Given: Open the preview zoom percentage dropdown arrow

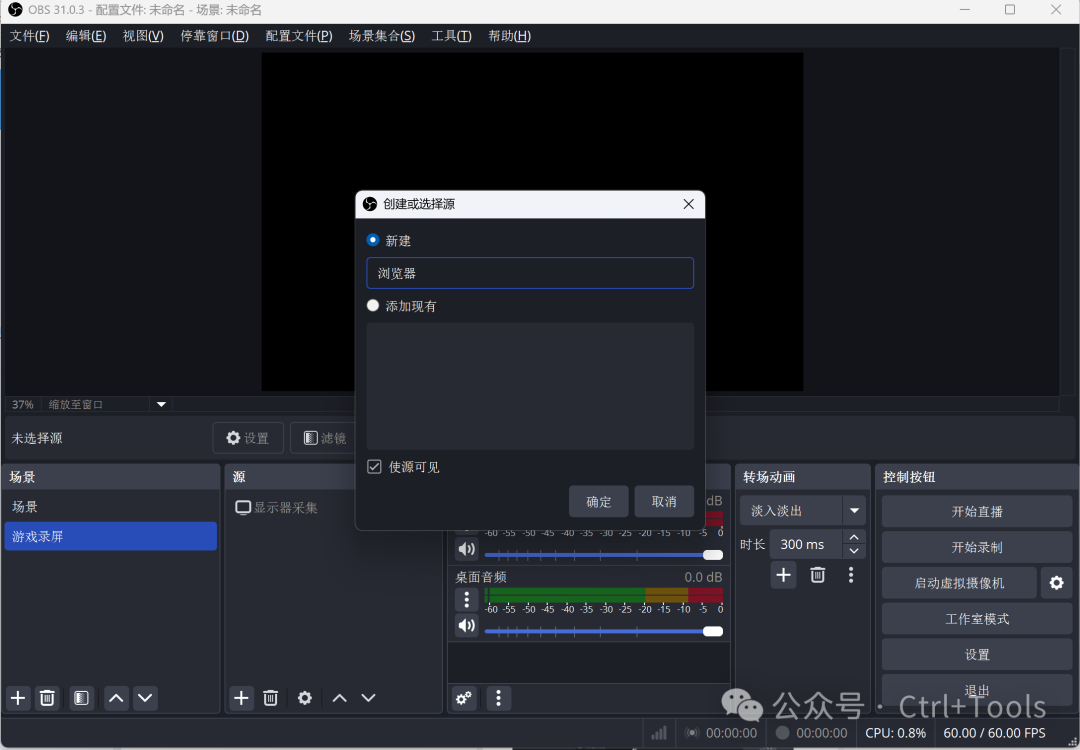Looking at the screenshot, I should pyautogui.click(x=161, y=405).
